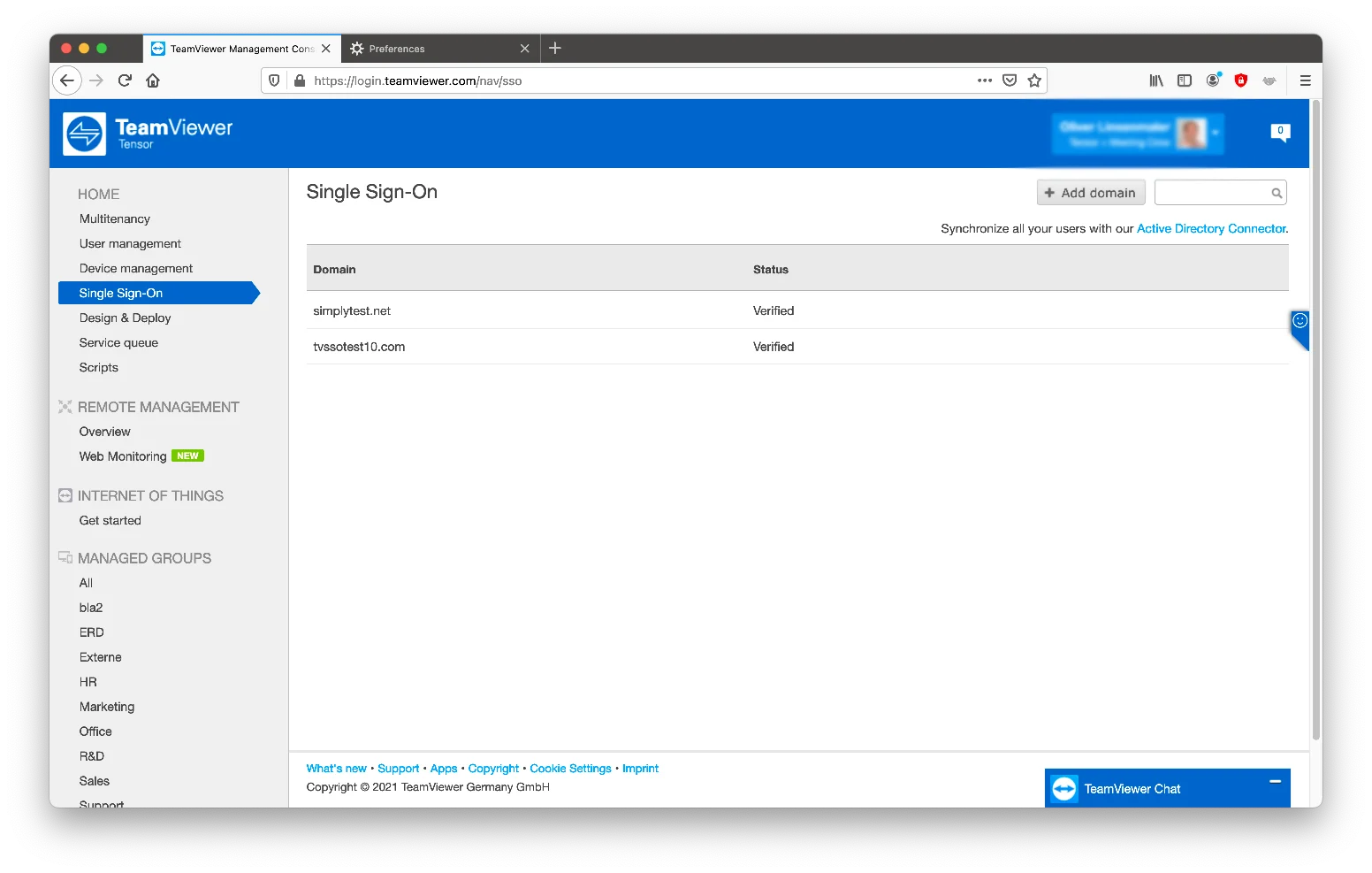Image resolution: width=1372 pixels, height=873 pixels.
Task: Click the search magnifier icon
Action: 1277,193
